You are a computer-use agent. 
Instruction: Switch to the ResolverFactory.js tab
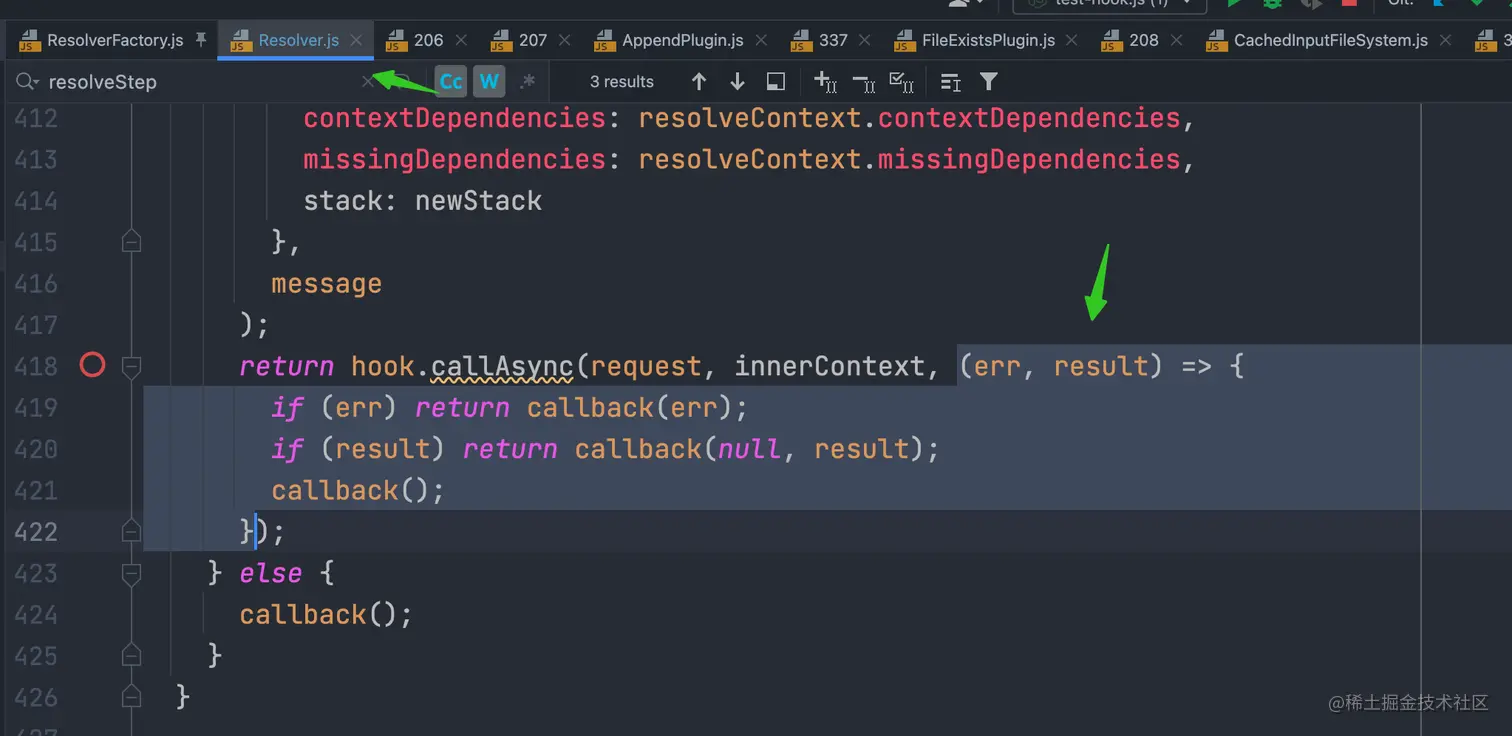tap(114, 40)
